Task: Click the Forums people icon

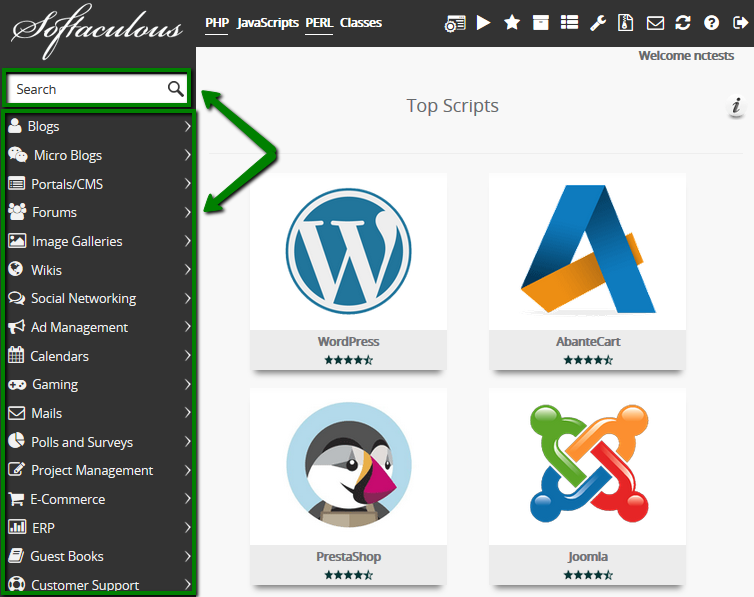Action: tap(17, 212)
